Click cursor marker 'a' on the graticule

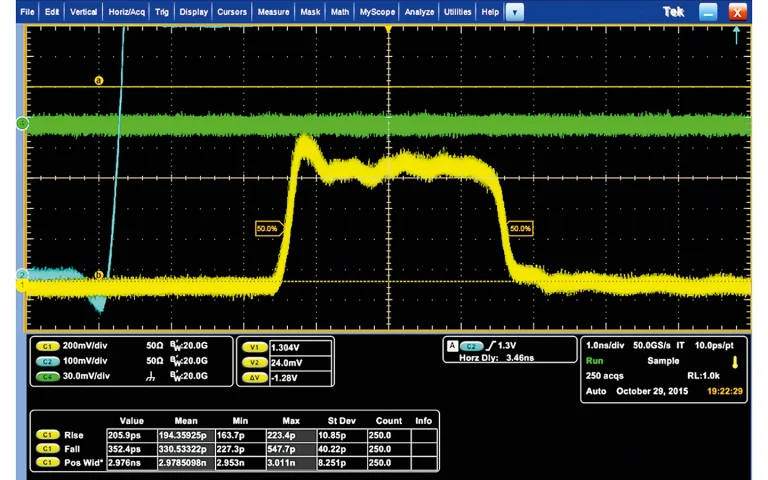click(99, 80)
